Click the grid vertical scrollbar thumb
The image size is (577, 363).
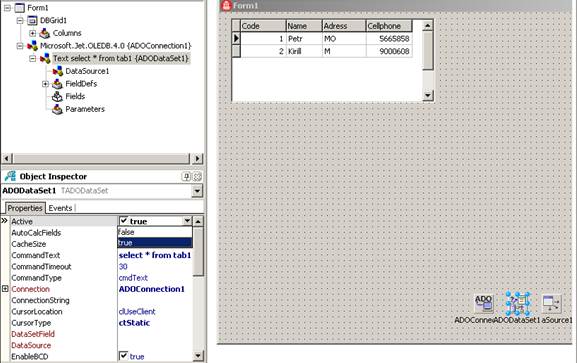pos(427,50)
